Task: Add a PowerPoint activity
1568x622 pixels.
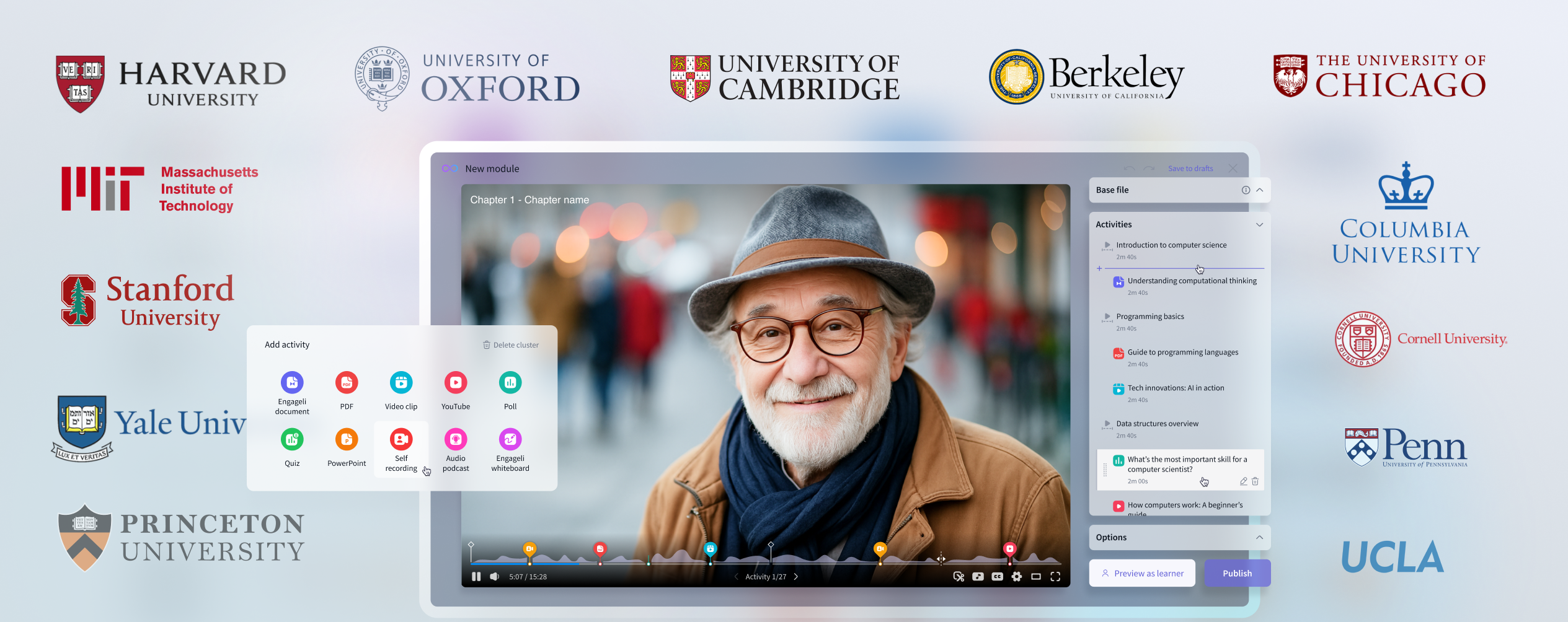Action: click(347, 447)
